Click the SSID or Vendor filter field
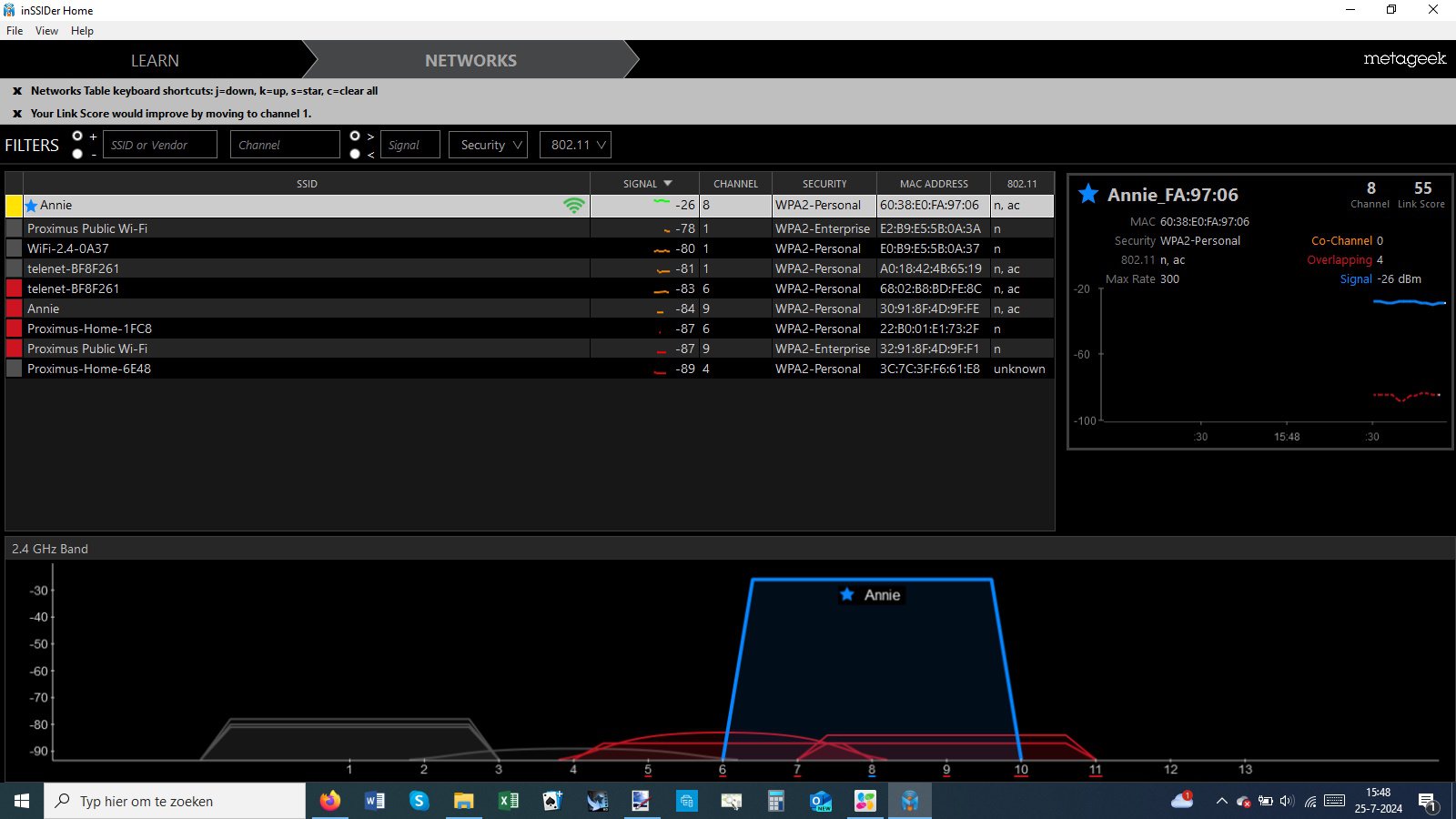 click(x=160, y=145)
